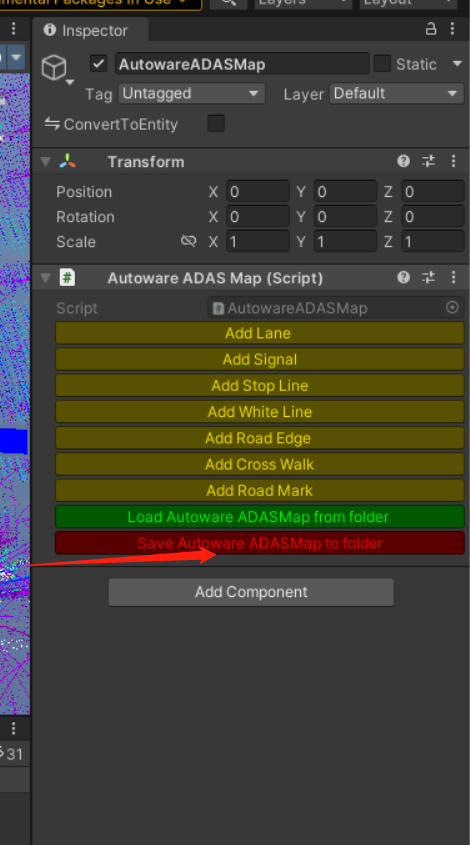
Task: Open left panel kebab menu at top
Action: click(13, 29)
